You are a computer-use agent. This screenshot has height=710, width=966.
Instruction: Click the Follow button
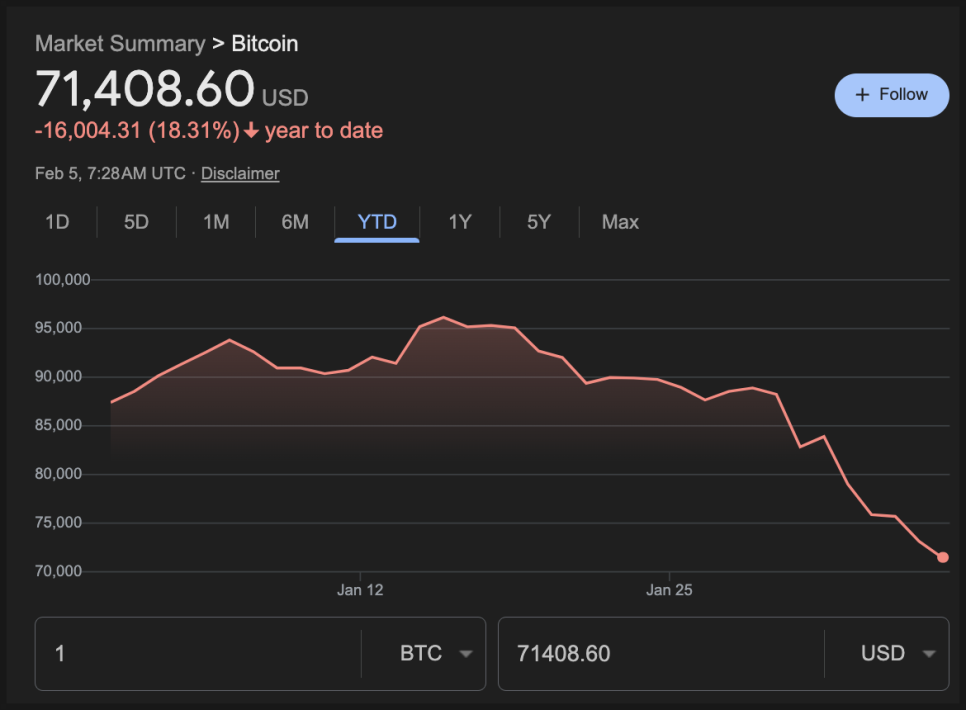[891, 95]
